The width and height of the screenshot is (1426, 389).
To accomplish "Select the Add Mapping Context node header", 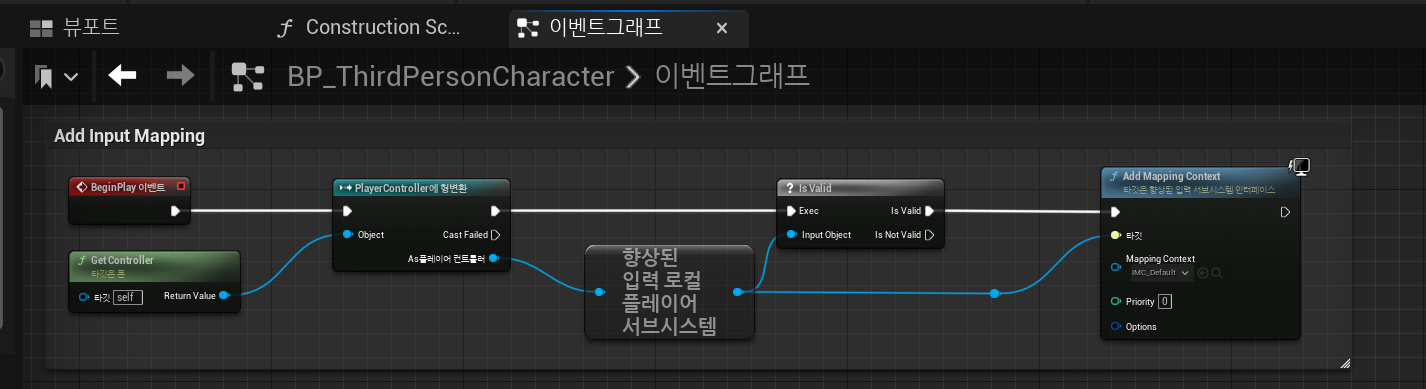I will pos(1200,182).
